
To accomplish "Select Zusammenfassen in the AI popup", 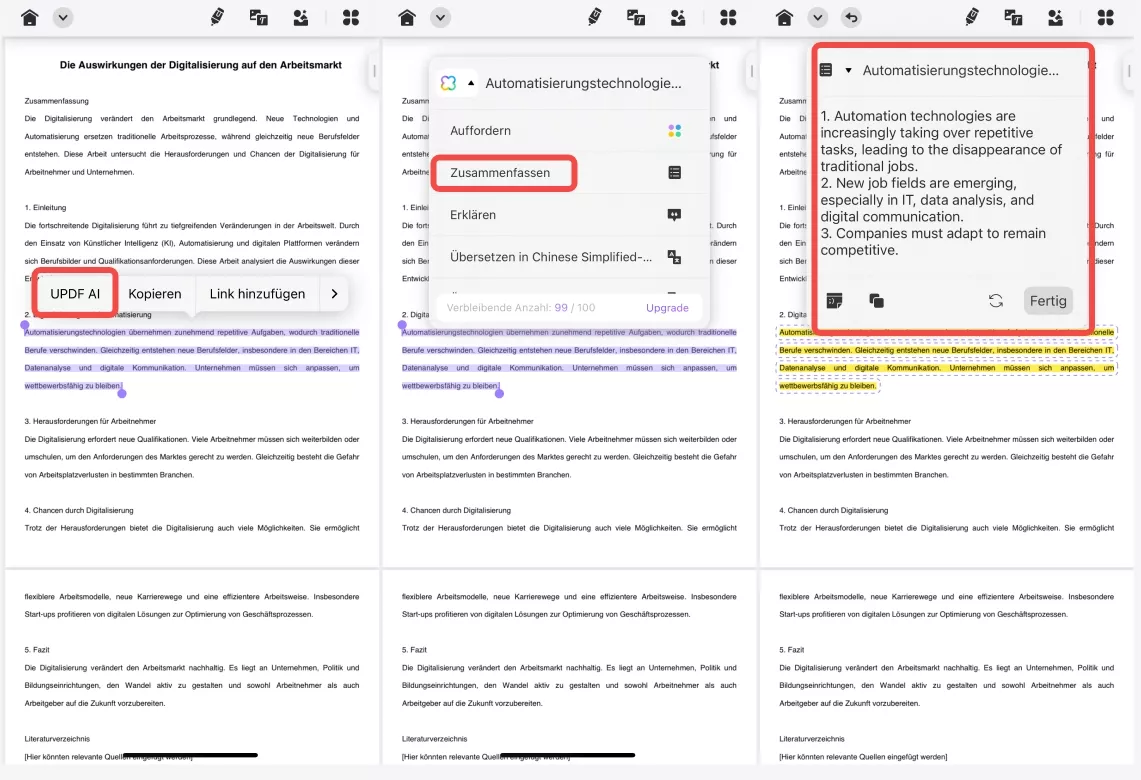I will 569,172.
